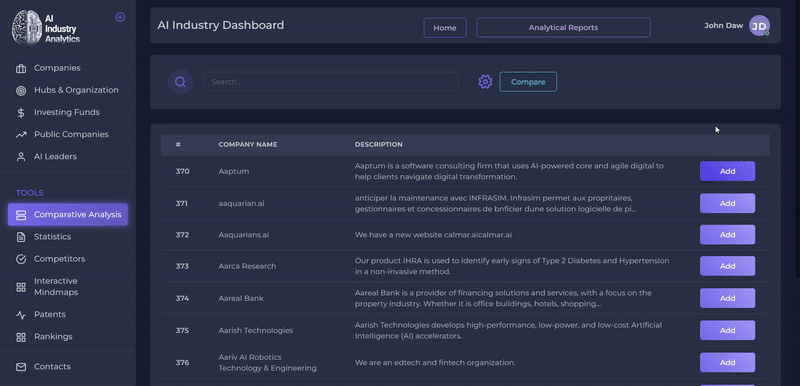The height and width of the screenshot is (386, 800).
Task: Click the Compare button
Action: pos(528,82)
